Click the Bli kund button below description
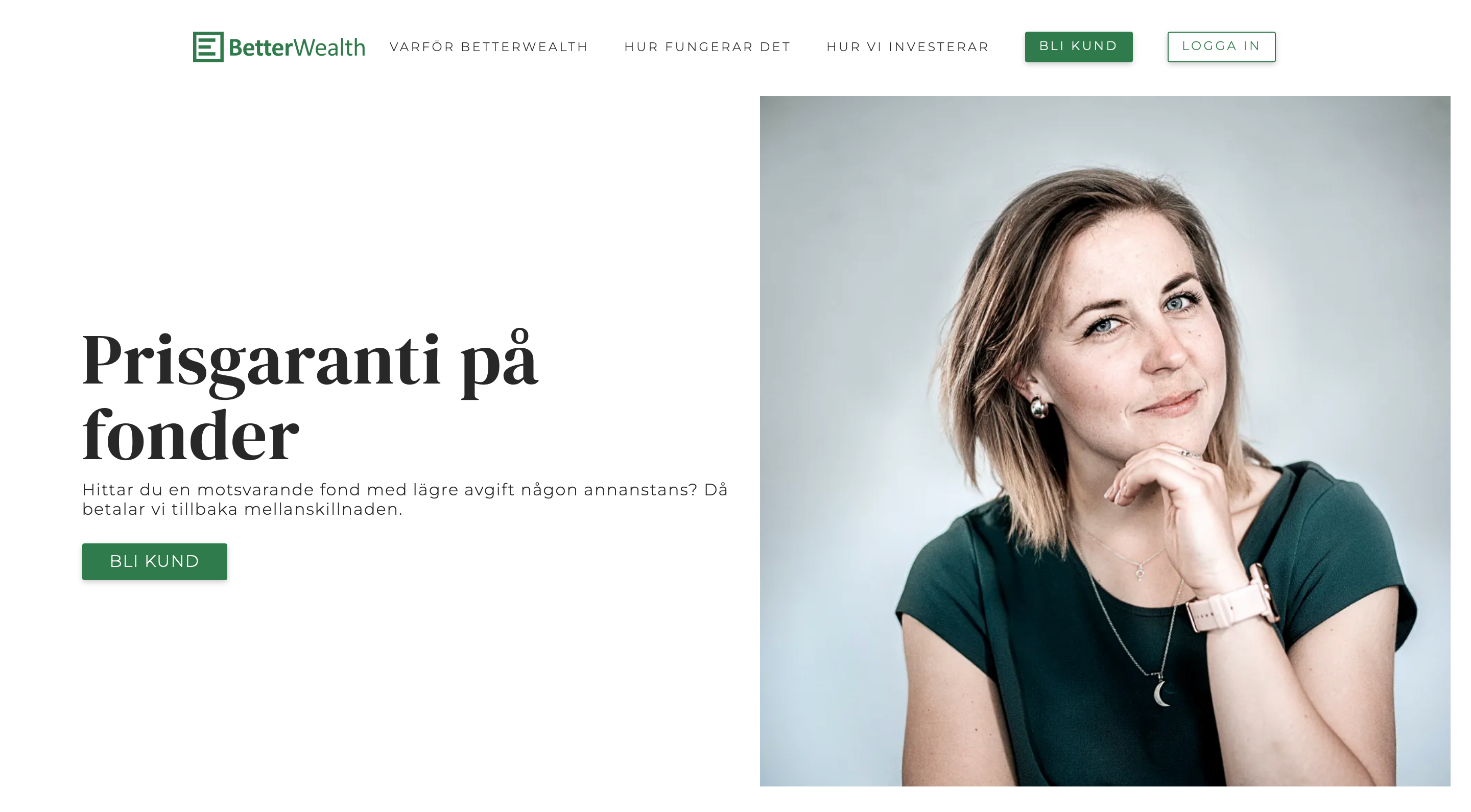Screen dimensions: 1471x812 tap(155, 561)
